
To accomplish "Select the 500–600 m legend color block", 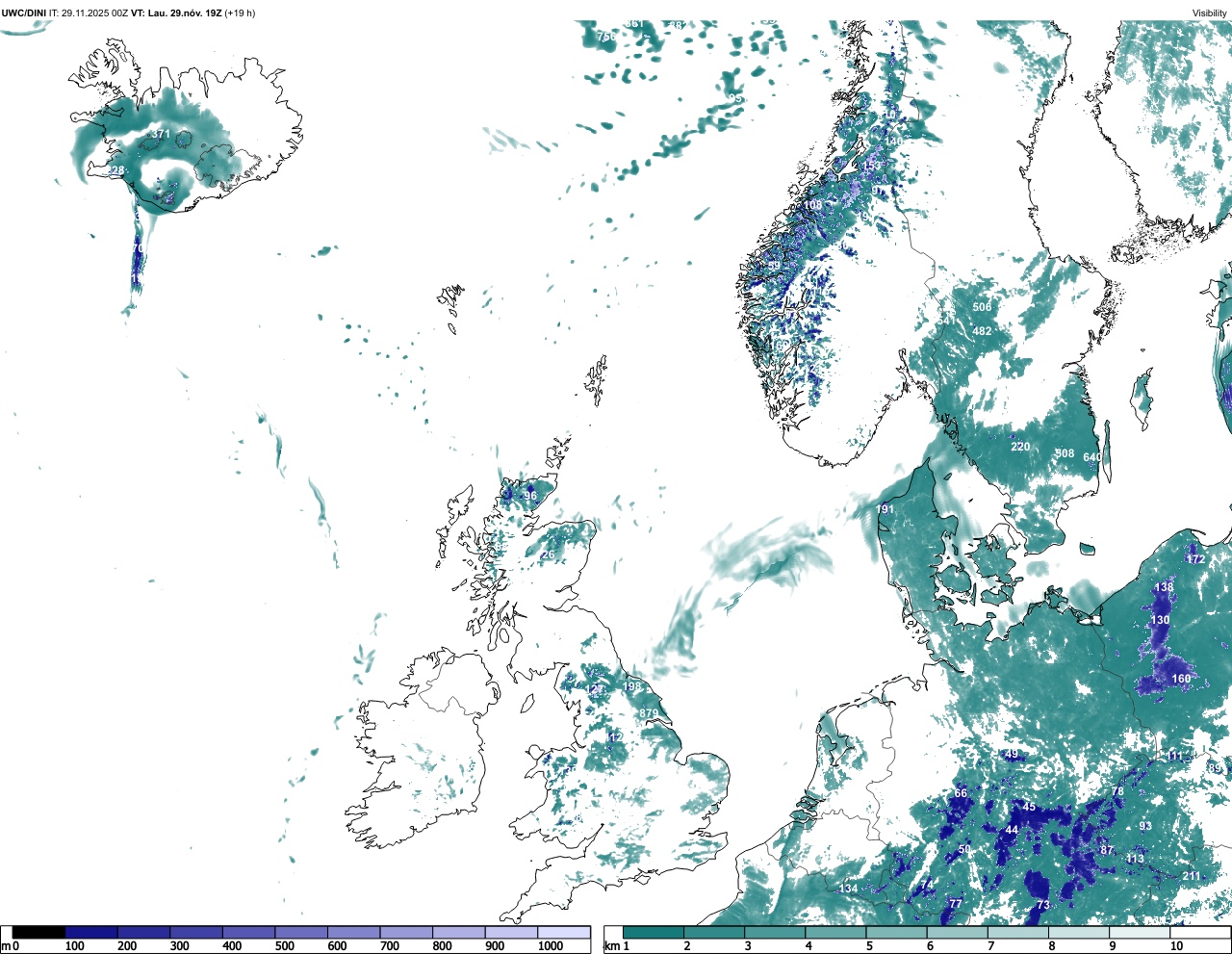I will click(x=301, y=933).
